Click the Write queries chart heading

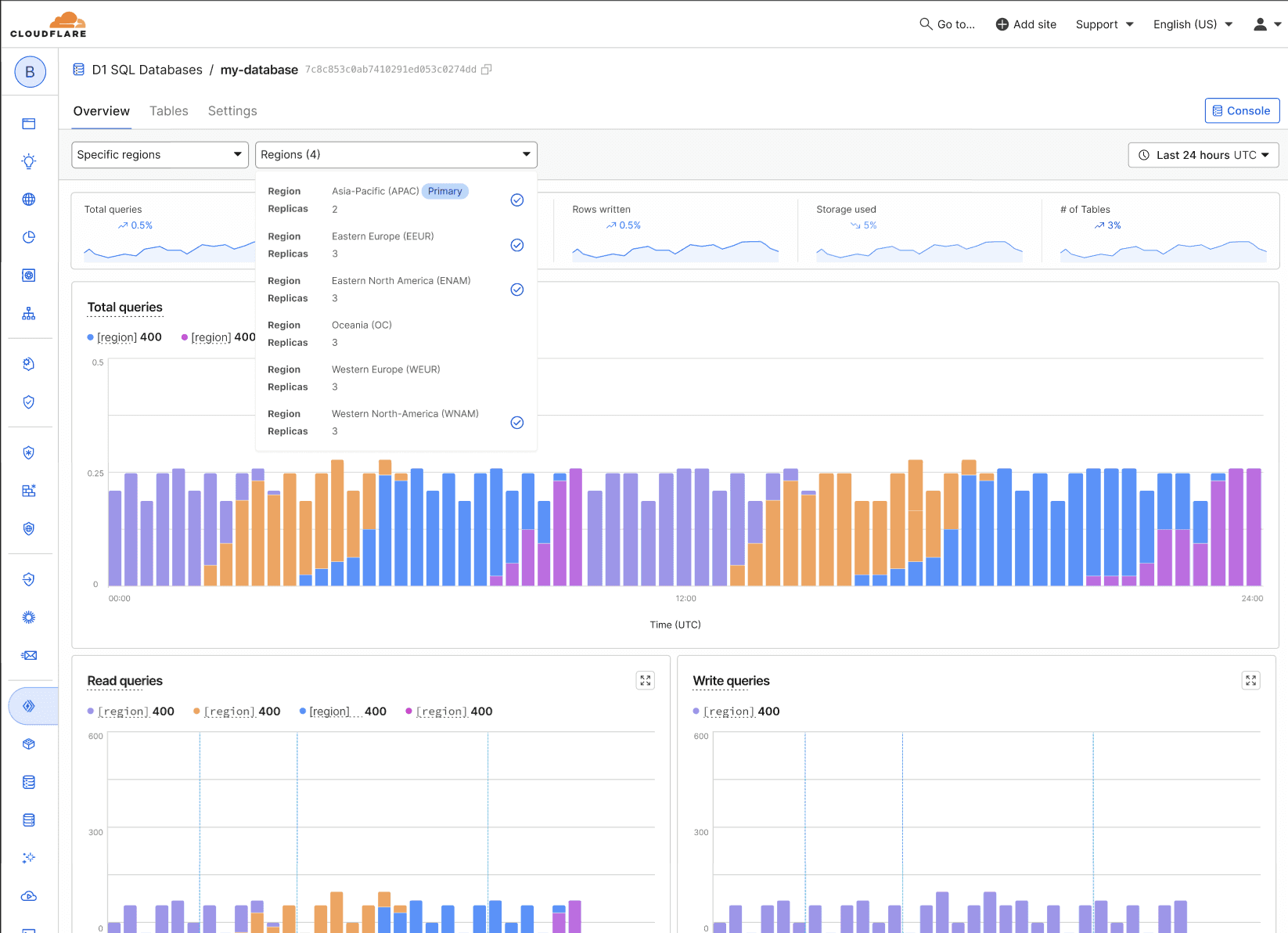tap(732, 681)
